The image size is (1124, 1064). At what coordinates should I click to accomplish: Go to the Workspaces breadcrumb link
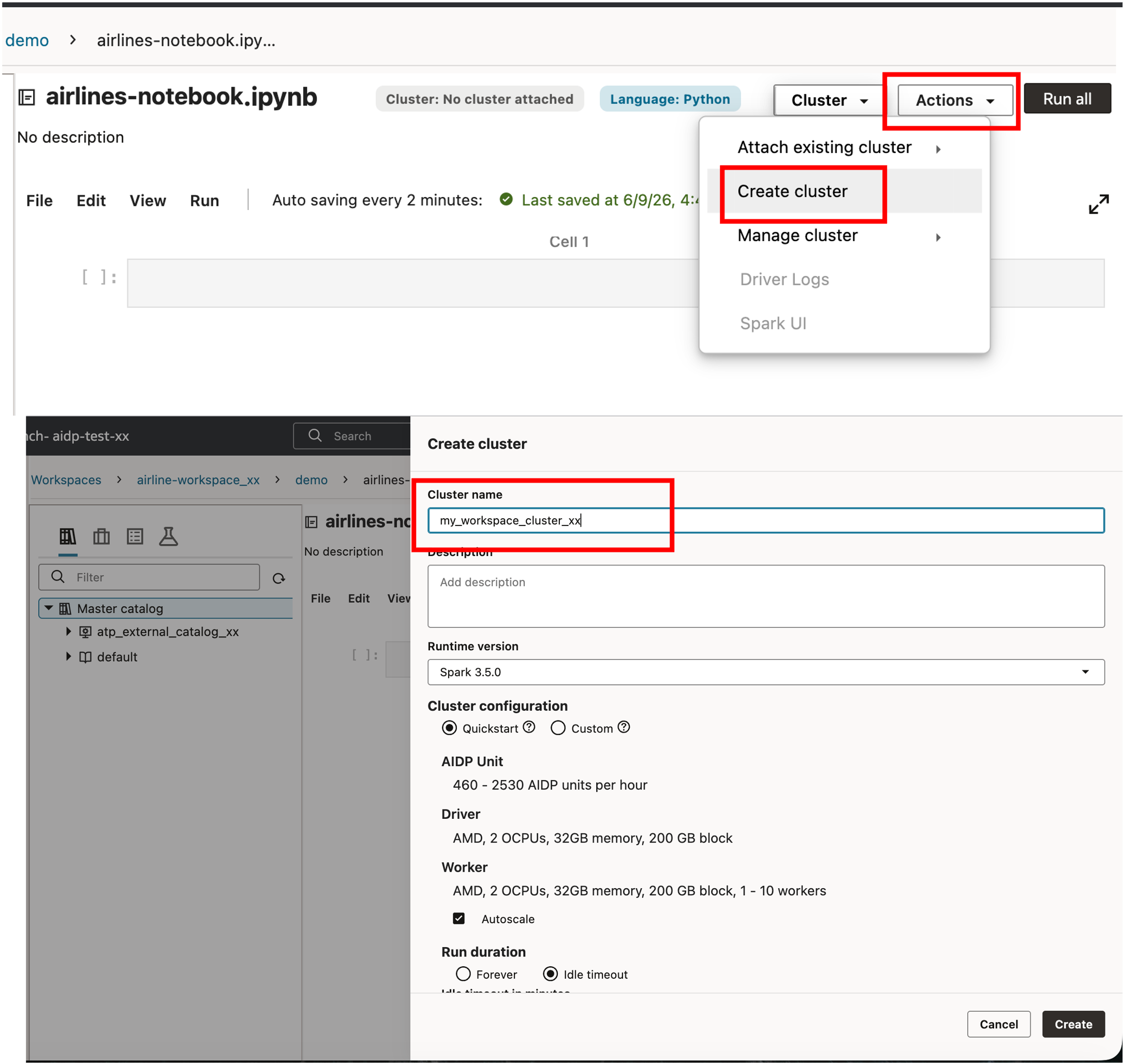point(66,479)
